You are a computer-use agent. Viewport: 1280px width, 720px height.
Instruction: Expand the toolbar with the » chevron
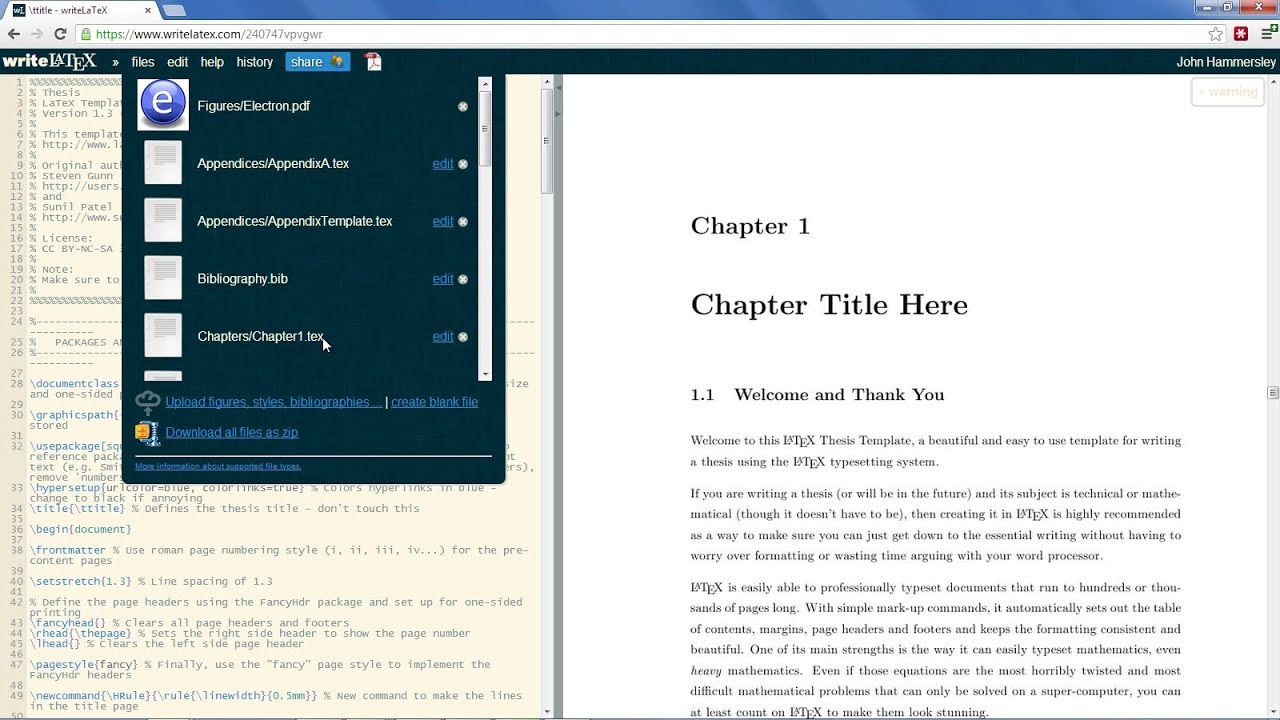point(116,62)
